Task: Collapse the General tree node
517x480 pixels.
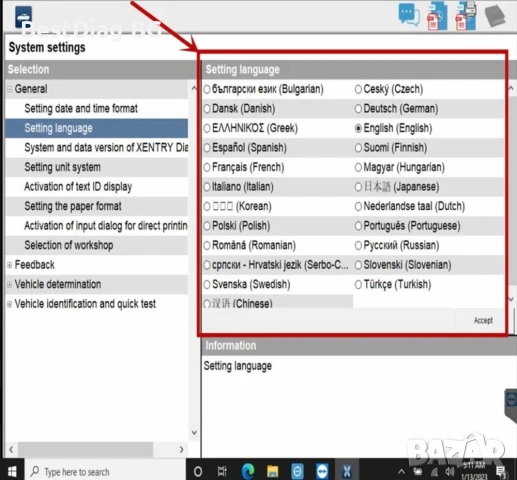Action: point(10,89)
